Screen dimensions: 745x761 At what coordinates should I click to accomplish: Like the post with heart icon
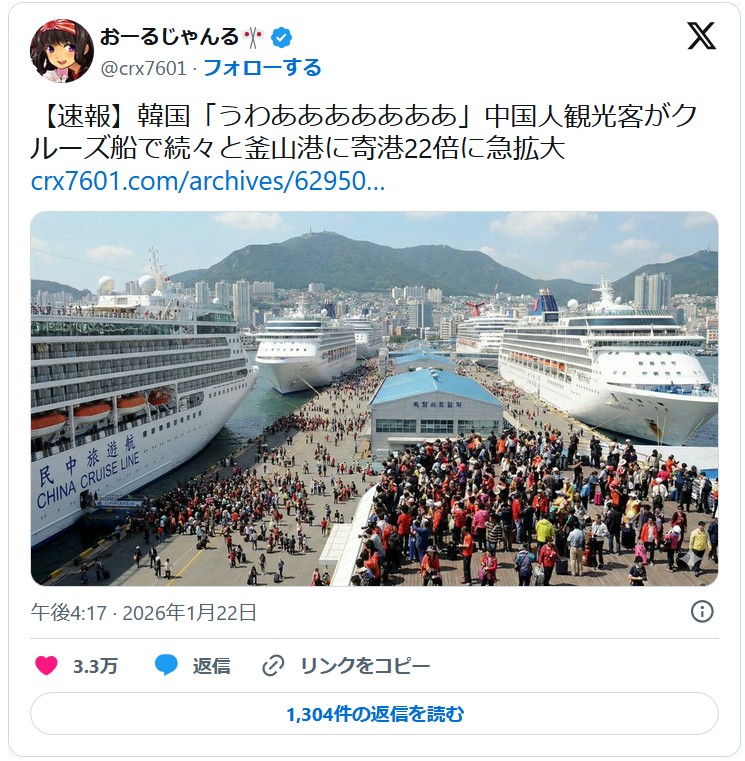pyautogui.click(x=47, y=665)
